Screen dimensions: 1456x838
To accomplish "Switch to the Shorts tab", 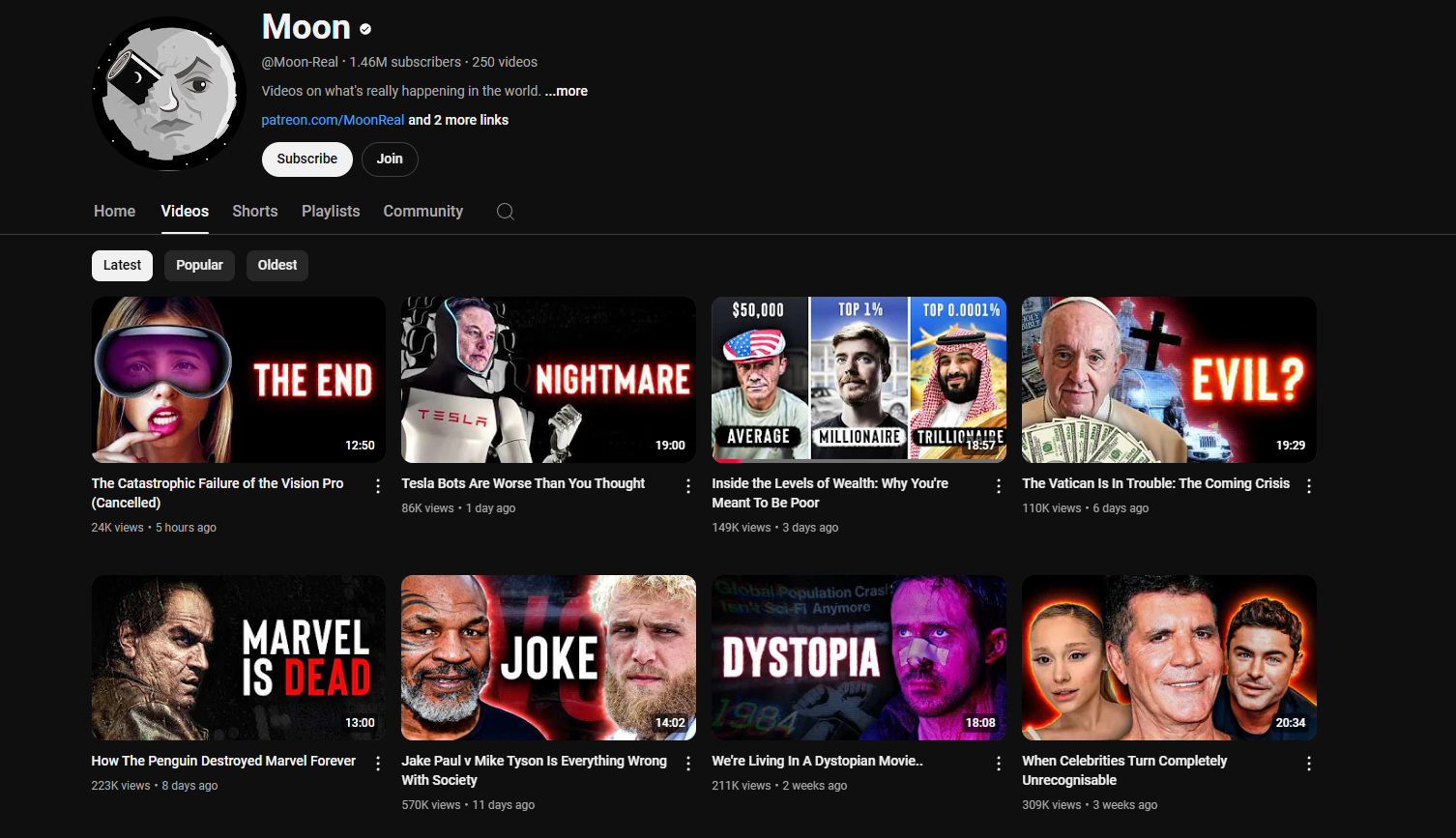I will point(255,211).
